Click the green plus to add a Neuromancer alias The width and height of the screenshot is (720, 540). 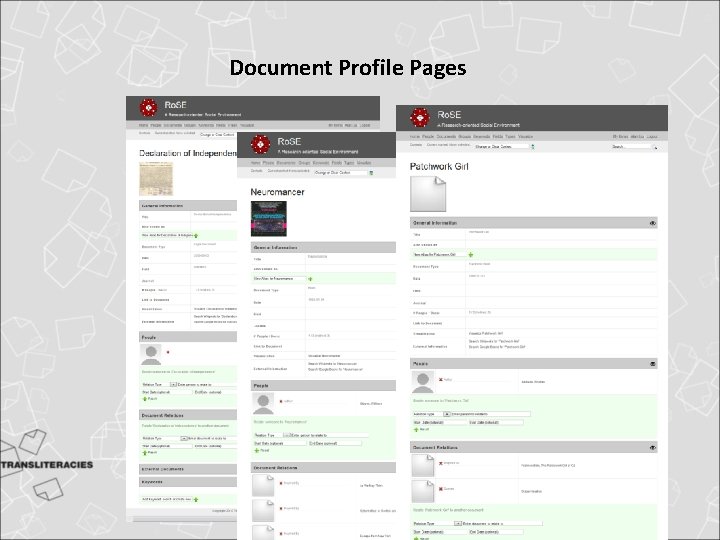tap(310, 279)
